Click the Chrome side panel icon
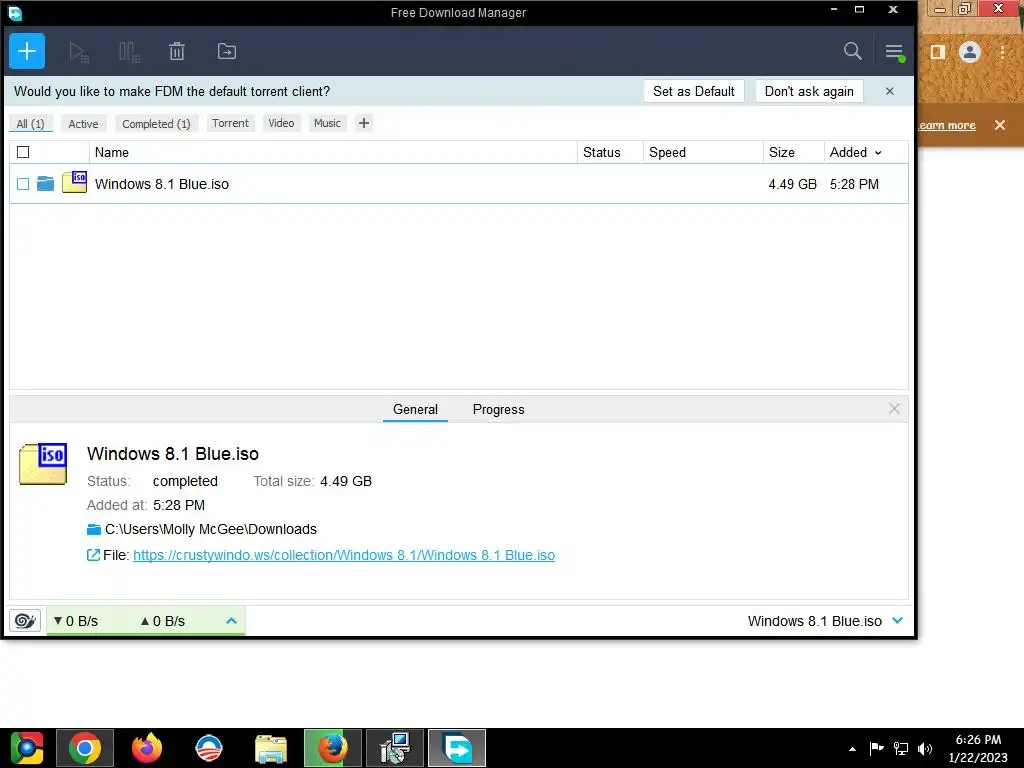The image size is (1024, 768). point(938,52)
